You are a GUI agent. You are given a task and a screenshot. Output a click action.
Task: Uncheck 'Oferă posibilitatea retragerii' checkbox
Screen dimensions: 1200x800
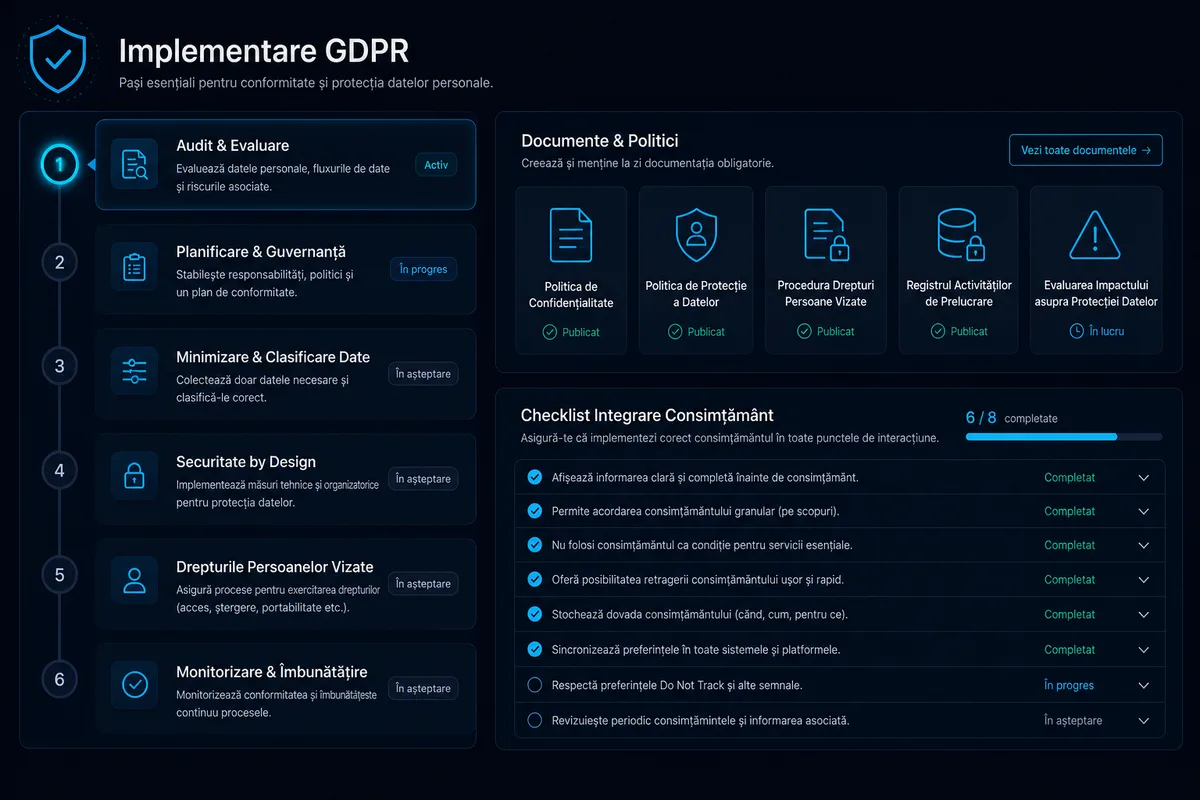point(534,580)
